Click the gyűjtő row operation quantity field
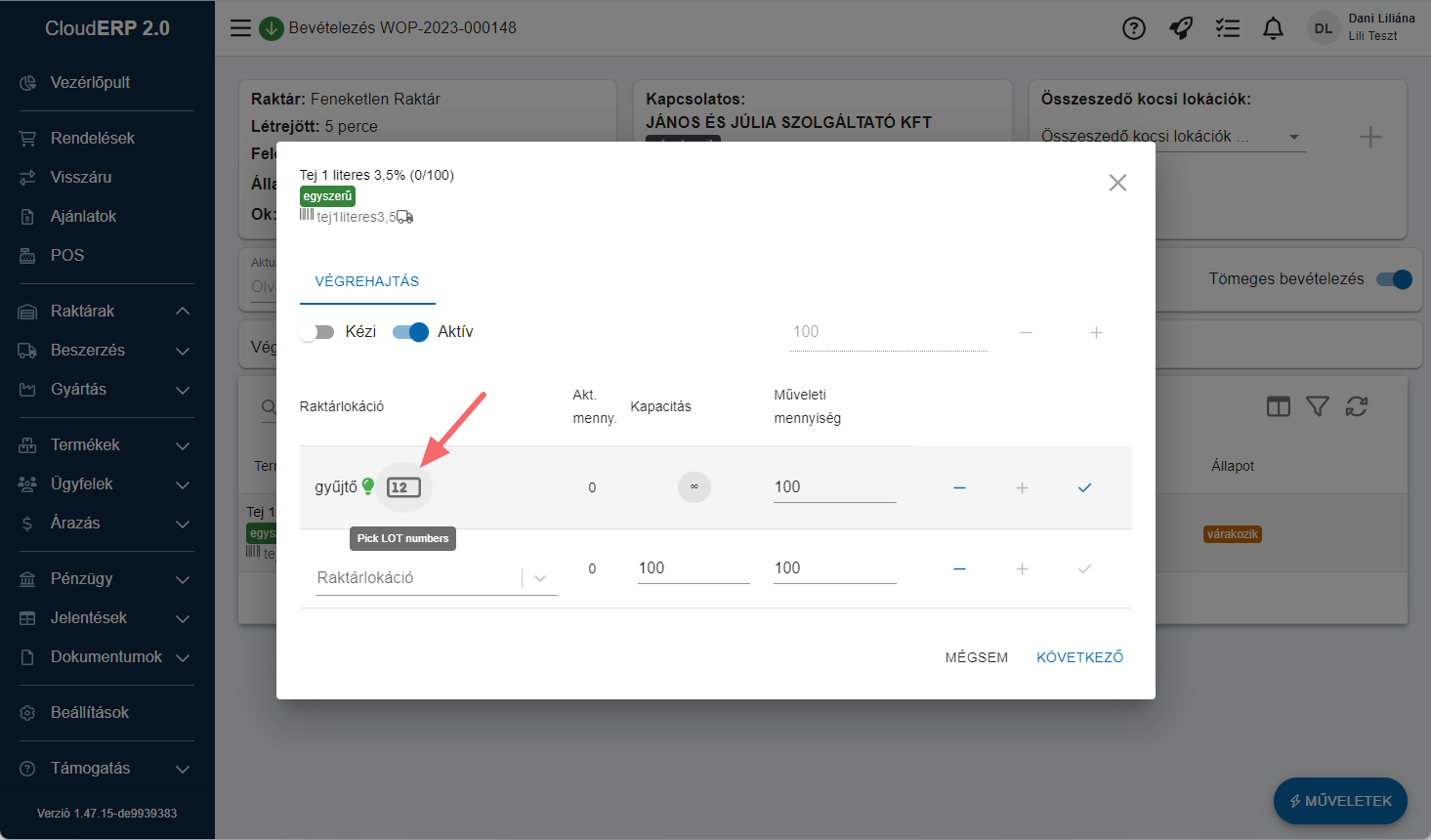Viewport: 1431px width, 840px height. coord(833,486)
